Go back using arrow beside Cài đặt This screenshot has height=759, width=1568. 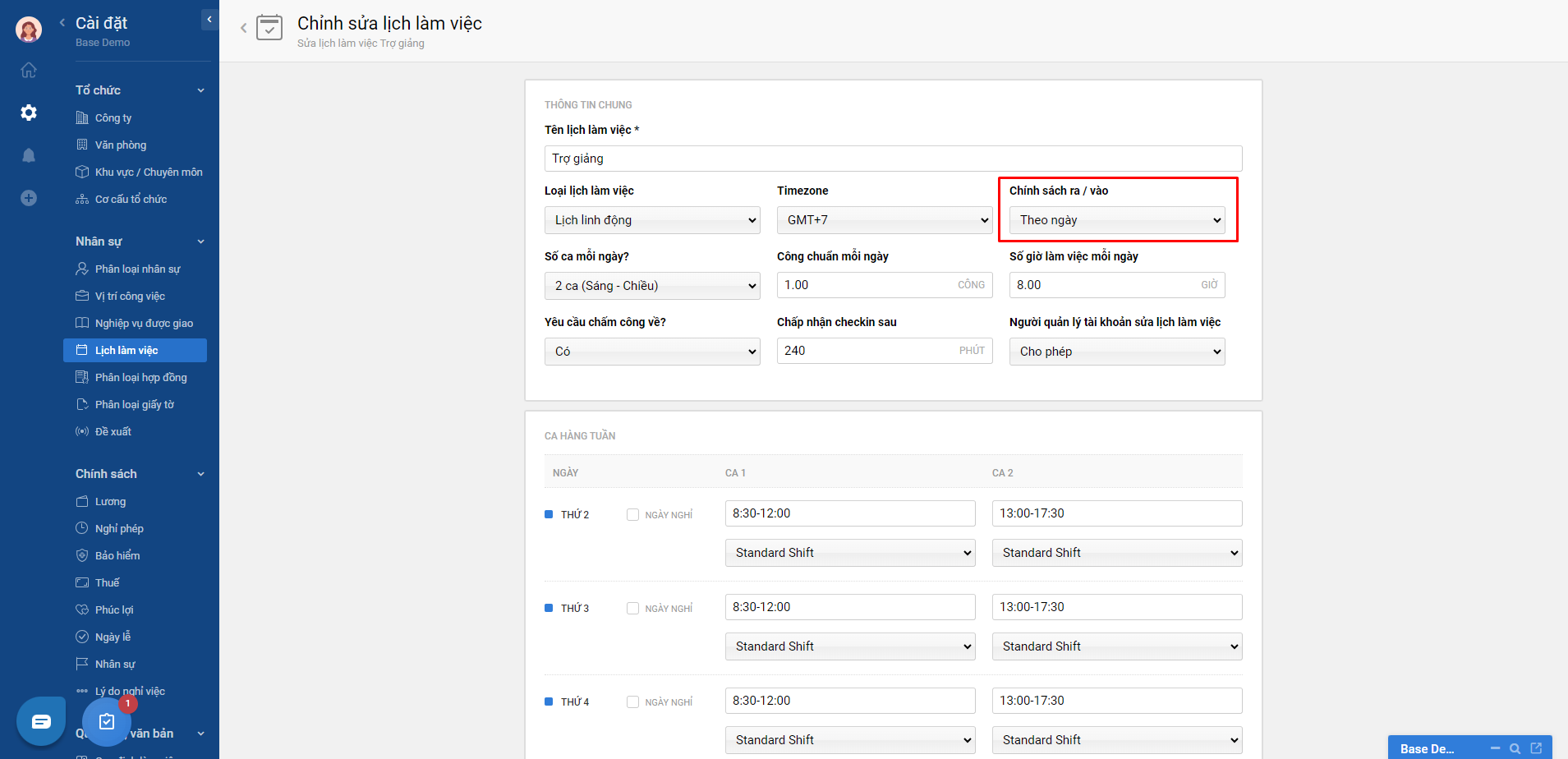click(62, 23)
